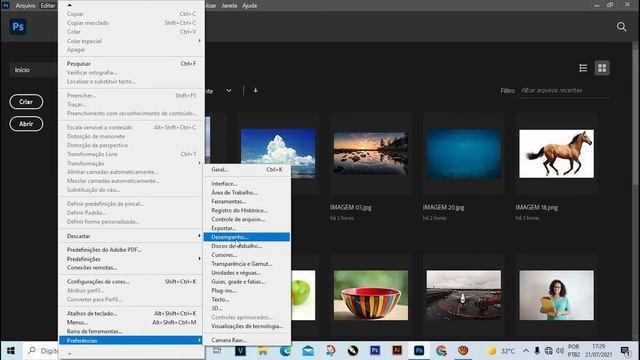Click the Editar menu
This screenshot has height=360, width=640.
coord(47,6)
